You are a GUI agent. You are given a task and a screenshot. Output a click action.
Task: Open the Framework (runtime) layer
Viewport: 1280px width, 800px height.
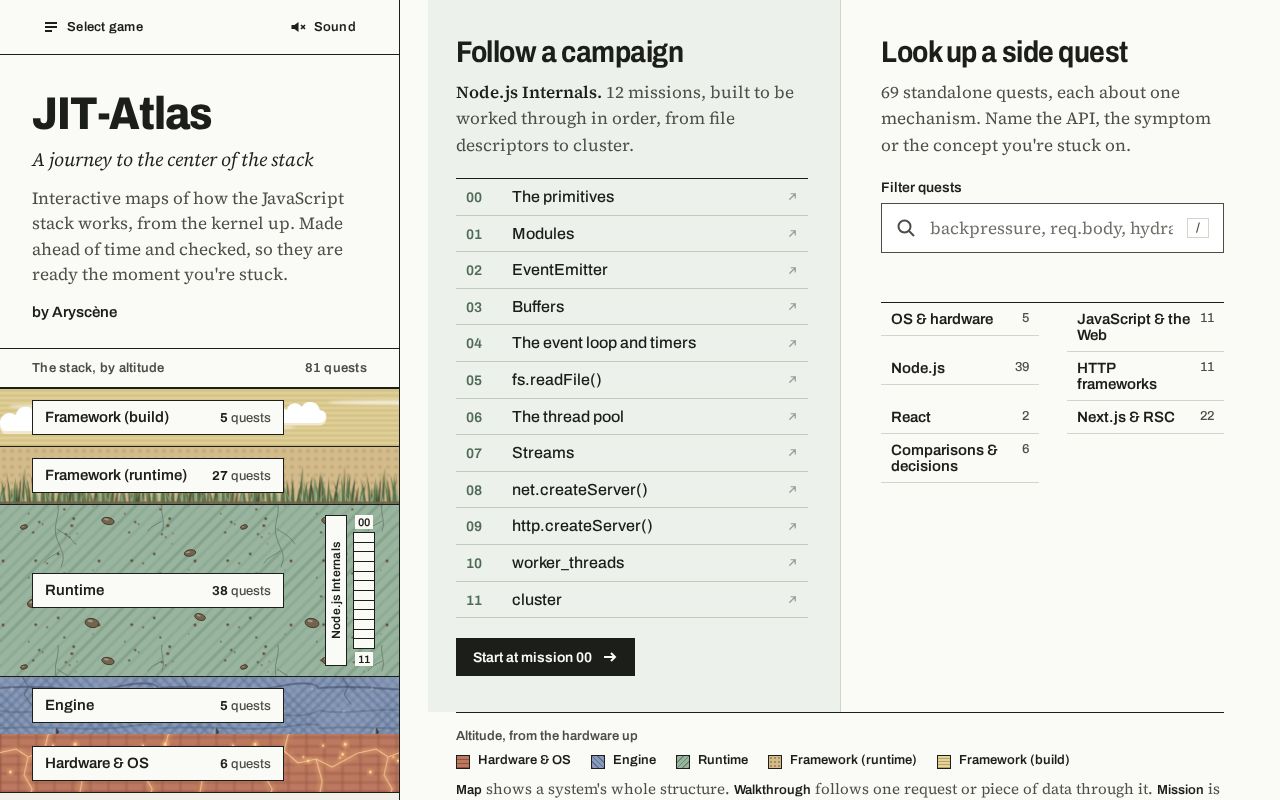point(158,475)
